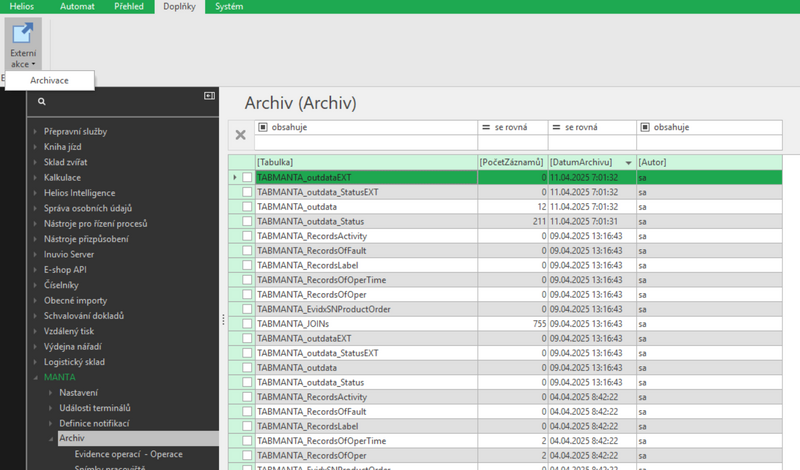Expand the Nastavení tree node
The image size is (800, 470).
coord(50,393)
